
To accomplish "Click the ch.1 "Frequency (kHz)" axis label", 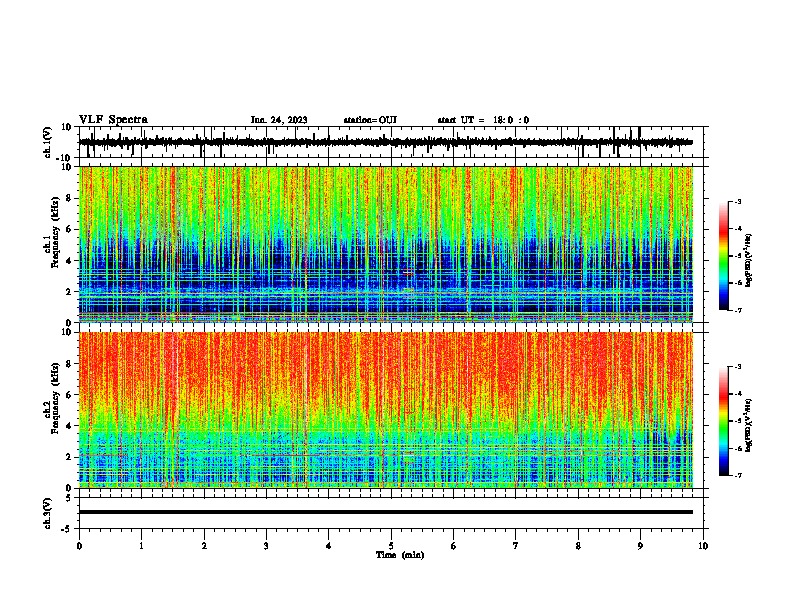I will [55, 233].
